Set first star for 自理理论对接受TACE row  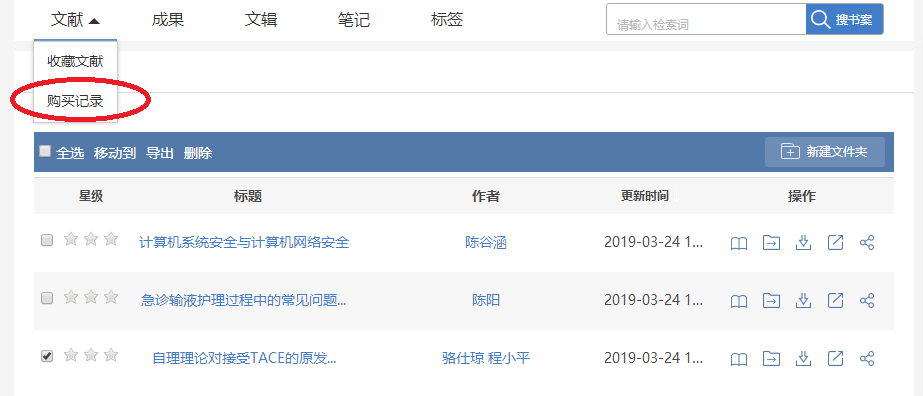click(71, 355)
